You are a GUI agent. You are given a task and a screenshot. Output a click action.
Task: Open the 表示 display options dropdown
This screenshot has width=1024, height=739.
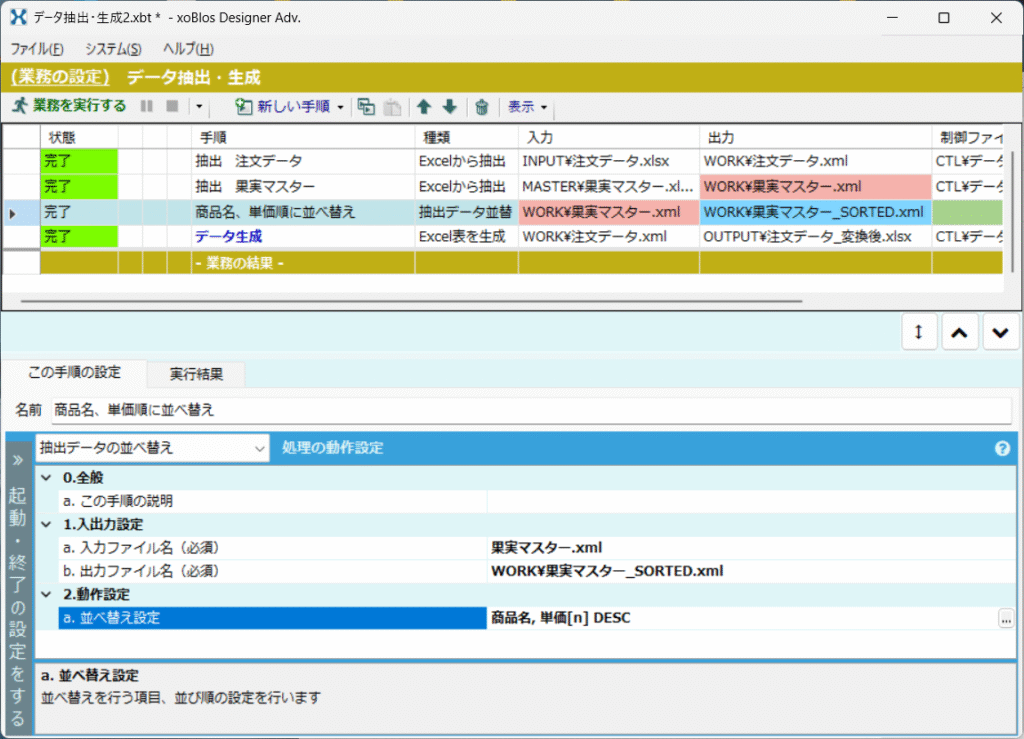(x=527, y=107)
